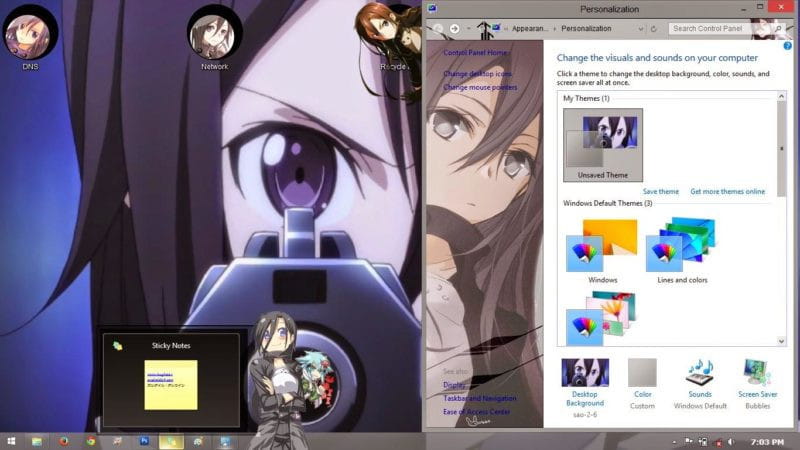Click the Change desktop icons link
This screenshot has width=800, height=450.
[x=477, y=75]
